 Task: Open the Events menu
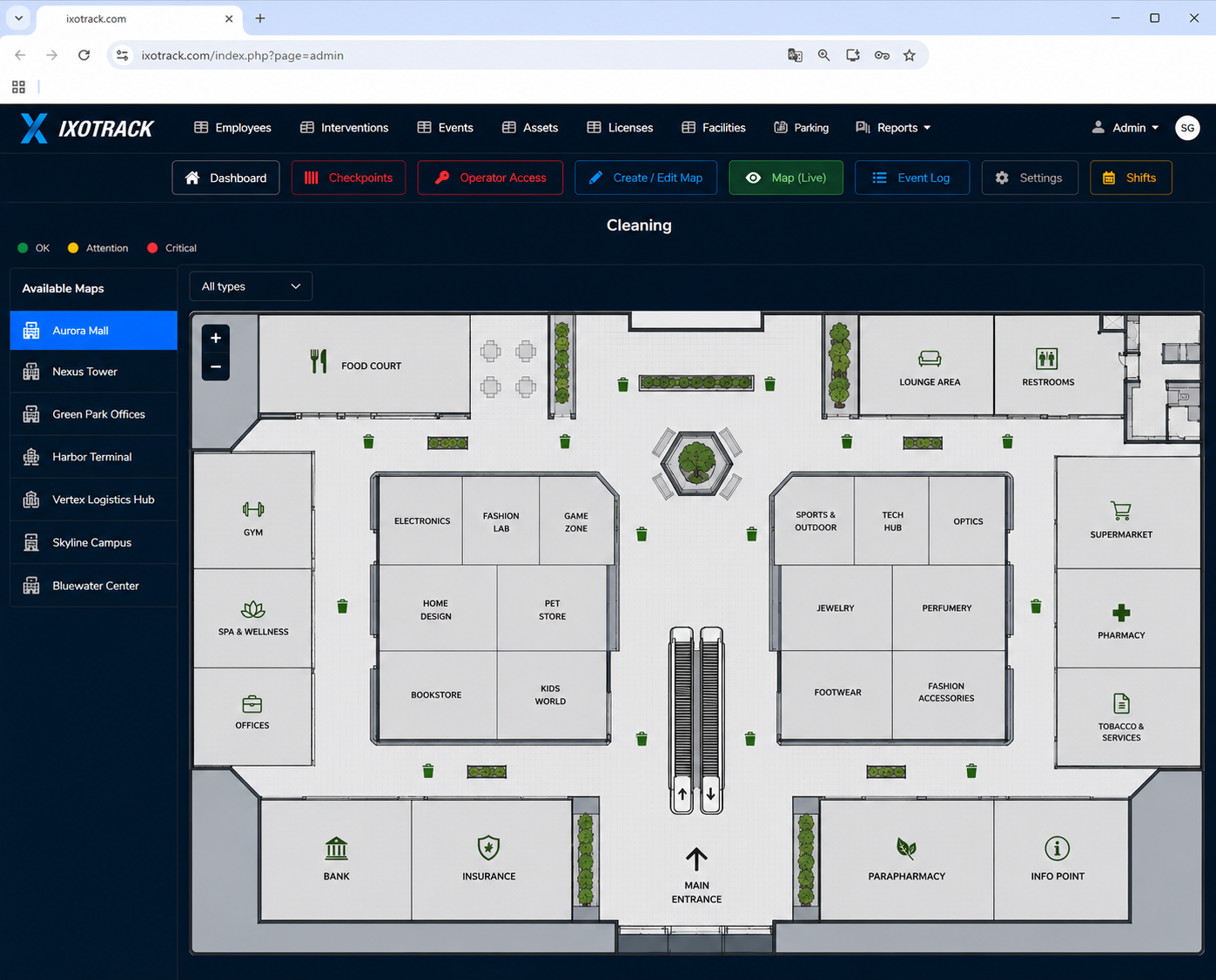pos(445,128)
